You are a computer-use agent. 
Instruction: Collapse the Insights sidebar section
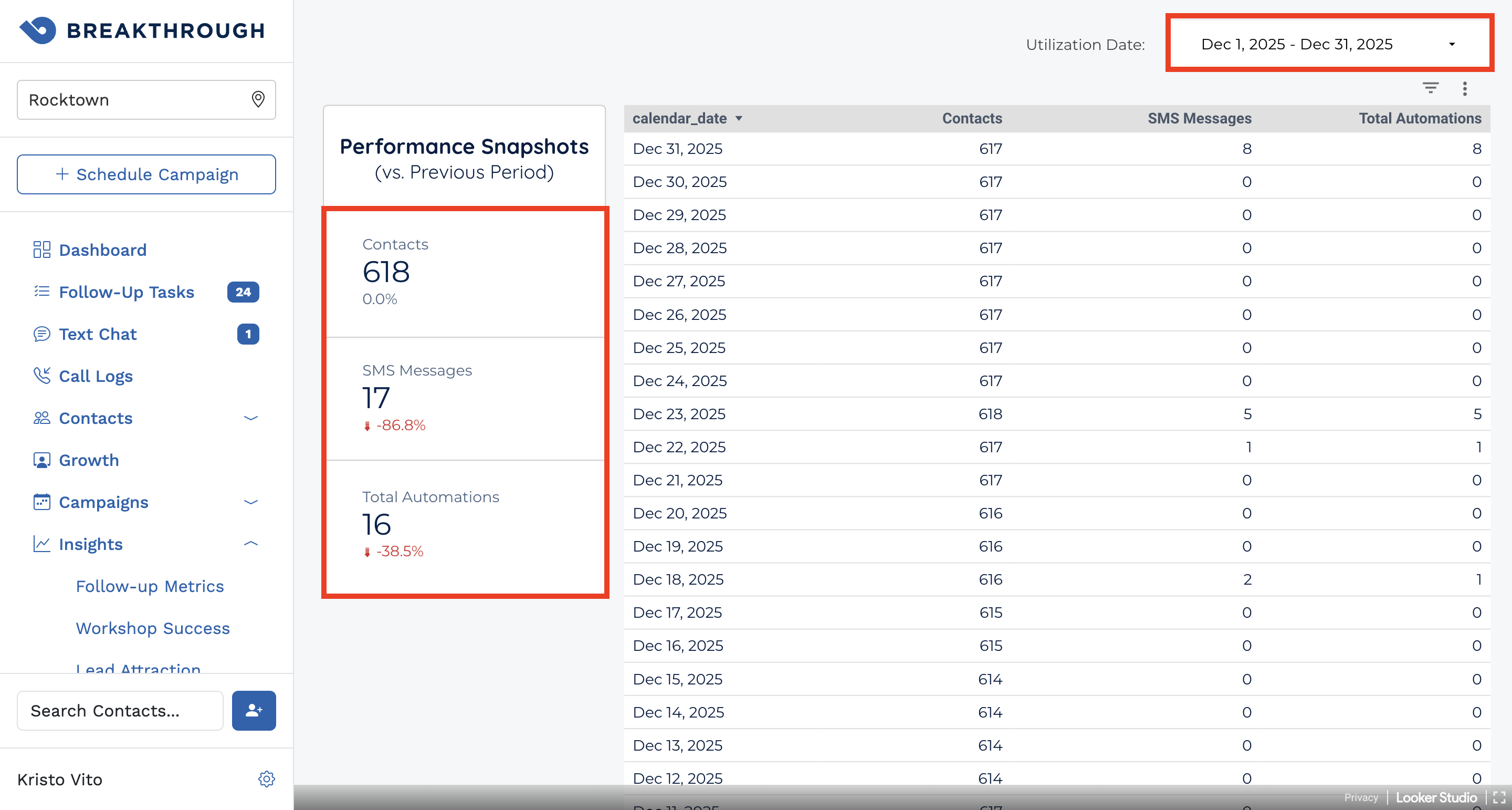tap(250, 544)
